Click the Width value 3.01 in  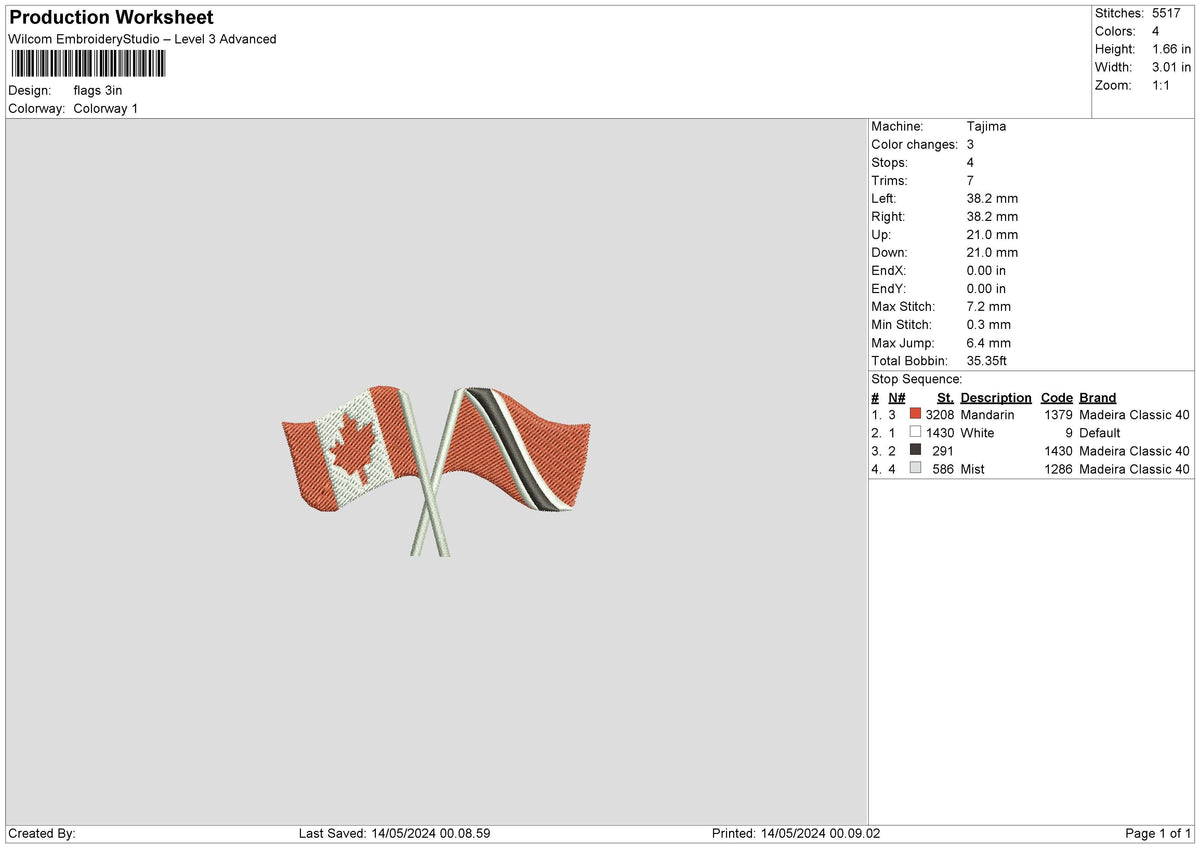point(1172,67)
